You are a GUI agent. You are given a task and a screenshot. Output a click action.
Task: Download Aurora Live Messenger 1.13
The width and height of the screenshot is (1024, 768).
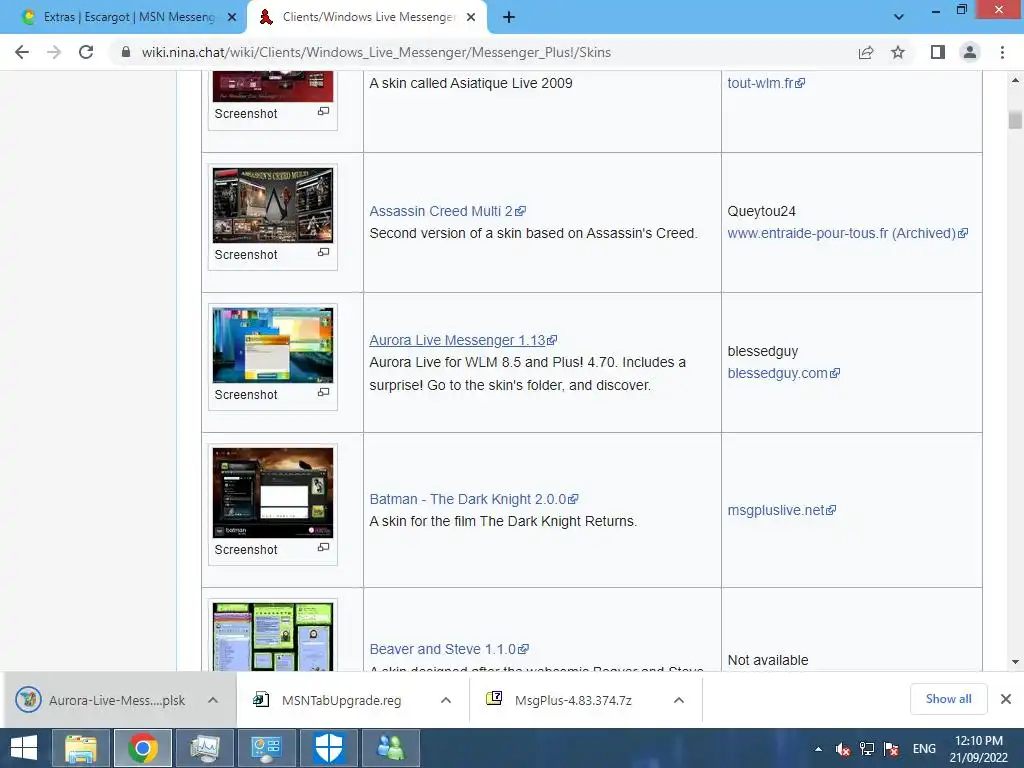pyautogui.click(x=463, y=340)
